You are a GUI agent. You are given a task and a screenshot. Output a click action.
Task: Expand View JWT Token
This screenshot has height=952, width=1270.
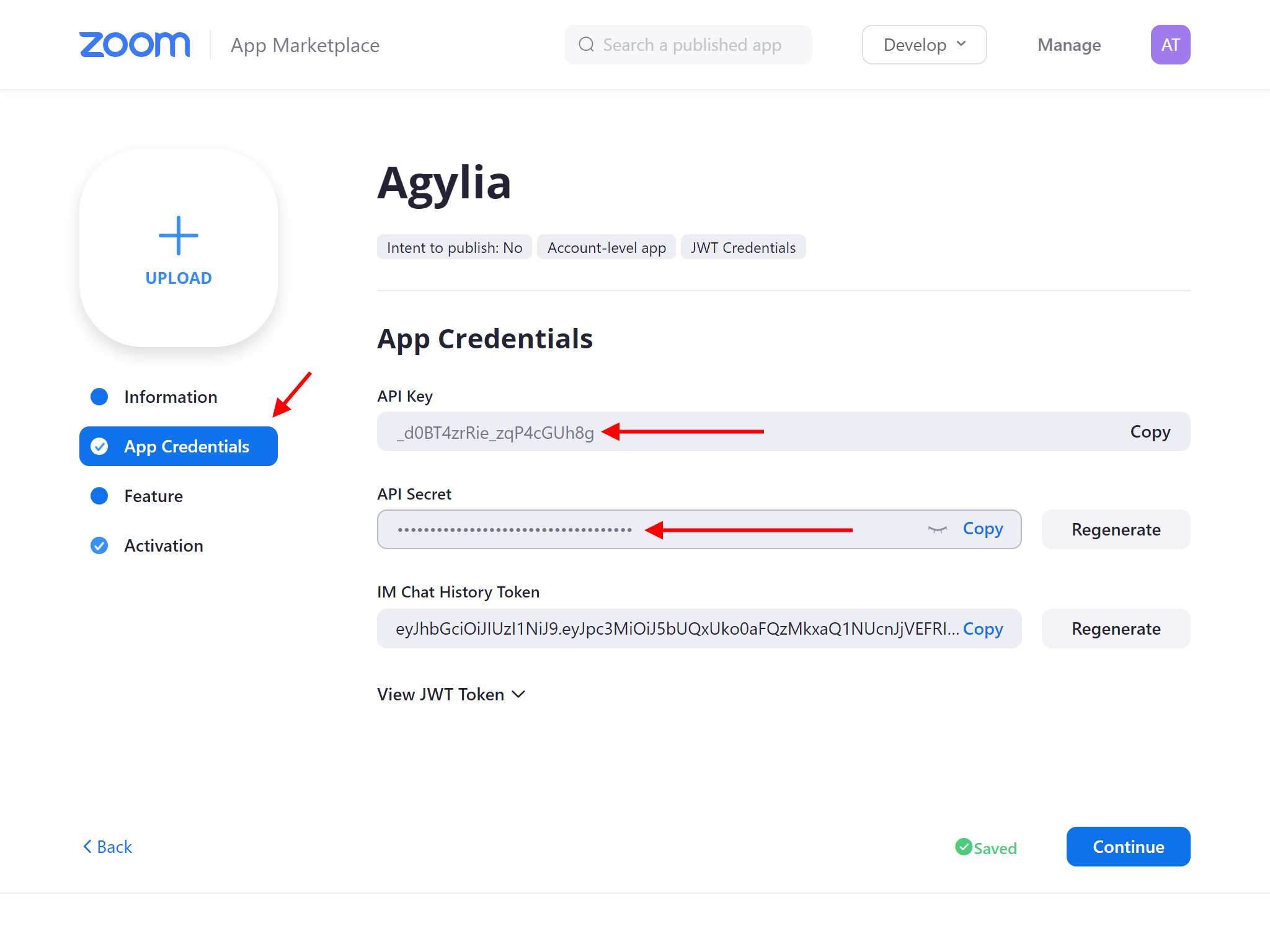451,694
